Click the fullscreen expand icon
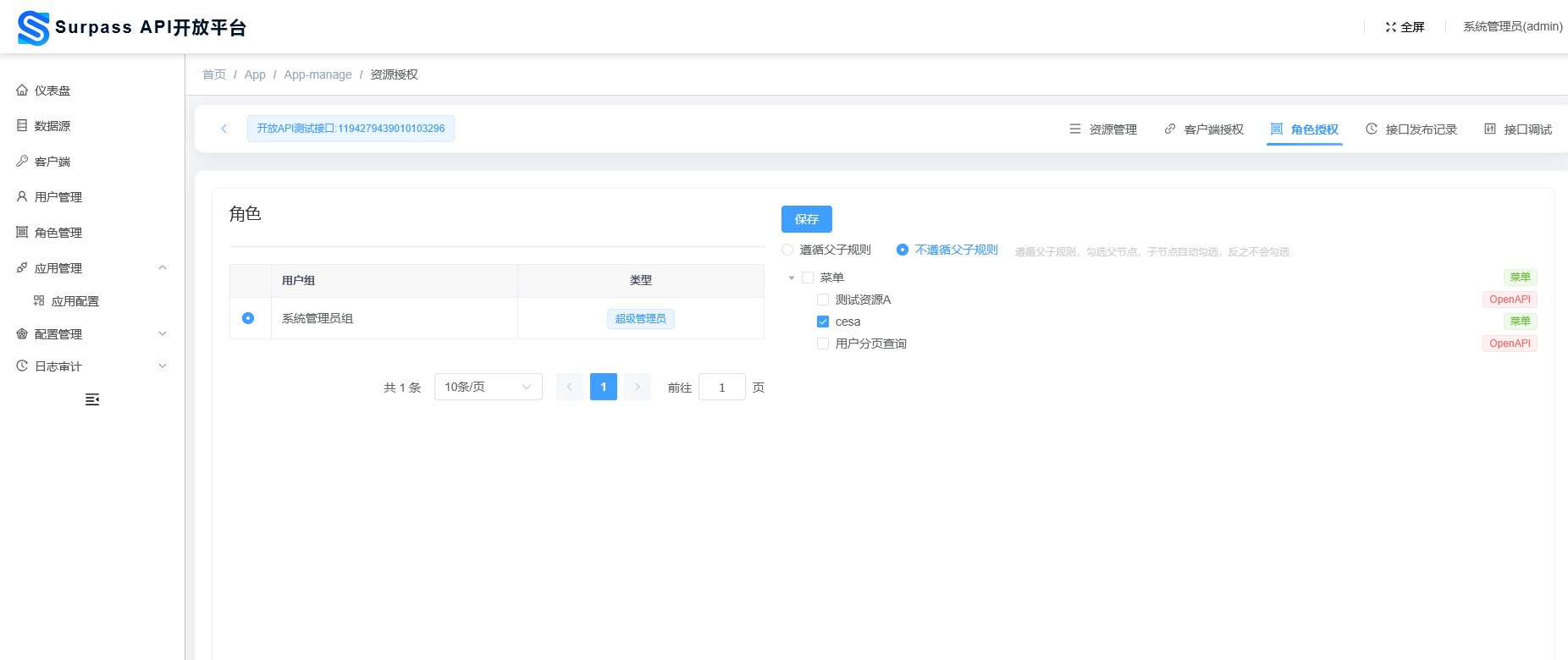Screen dimensions: 1568x660 tap(1390, 27)
